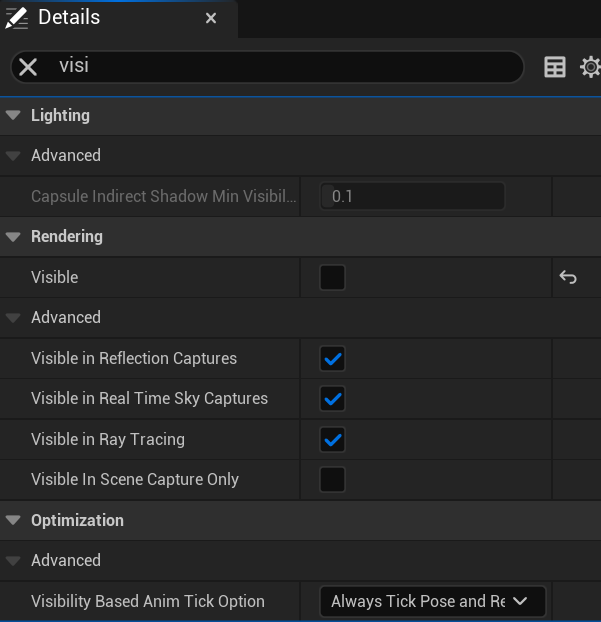
Task: Collapse Advanced under Optimization
Action: [x=13, y=561]
